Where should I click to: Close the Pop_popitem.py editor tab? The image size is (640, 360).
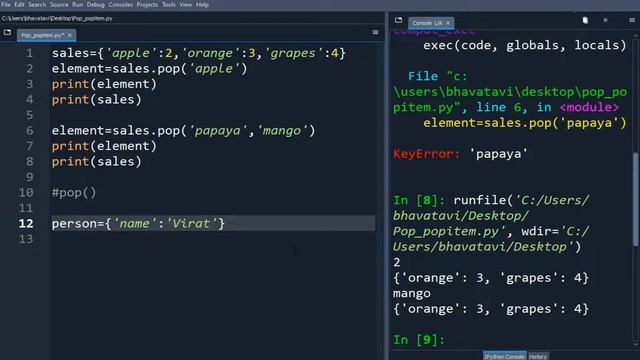(70, 35)
